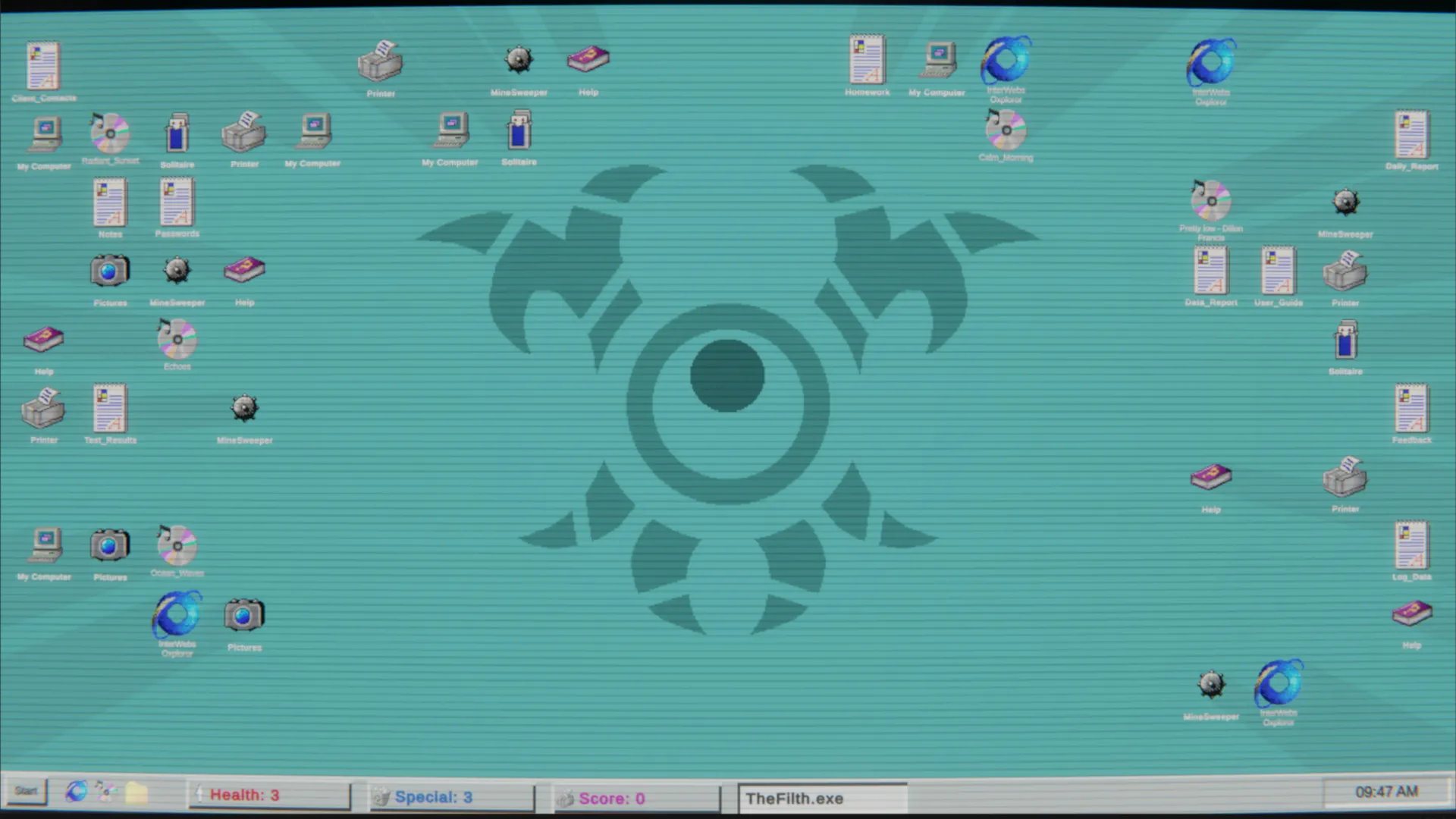Screen dimensions: 1456x819
Task: Open the folder quick launch icon
Action: (136, 793)
